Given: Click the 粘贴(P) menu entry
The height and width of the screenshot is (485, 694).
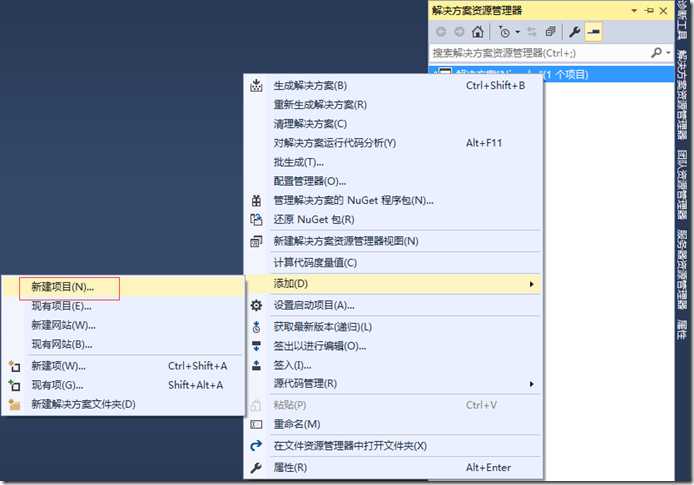Looking at the screenshot, I should (393, 405).
